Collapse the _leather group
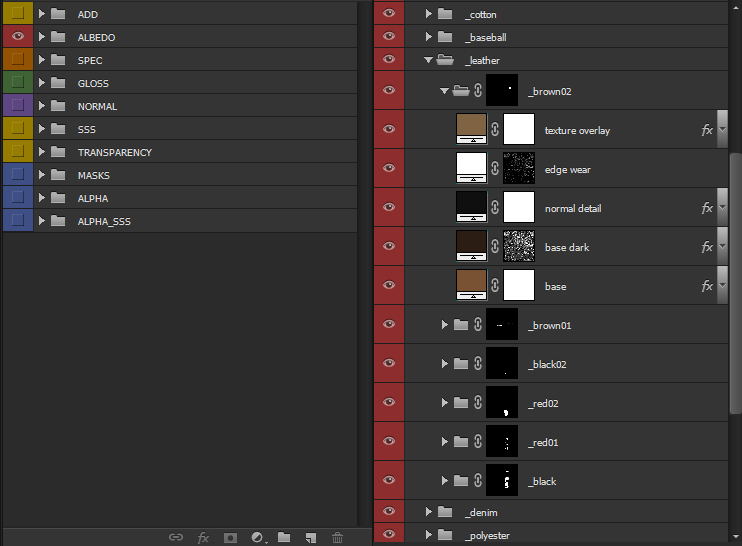This screenshot has width=742, height=546. [428, 60]
